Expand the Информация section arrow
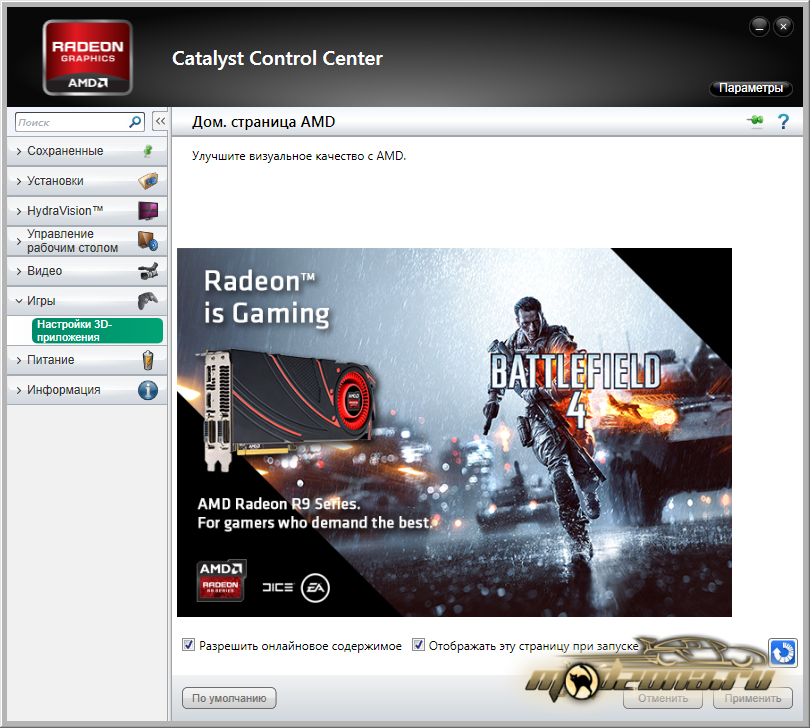The width and height of the screenshot is (810, 728). (x=19, y=390)
